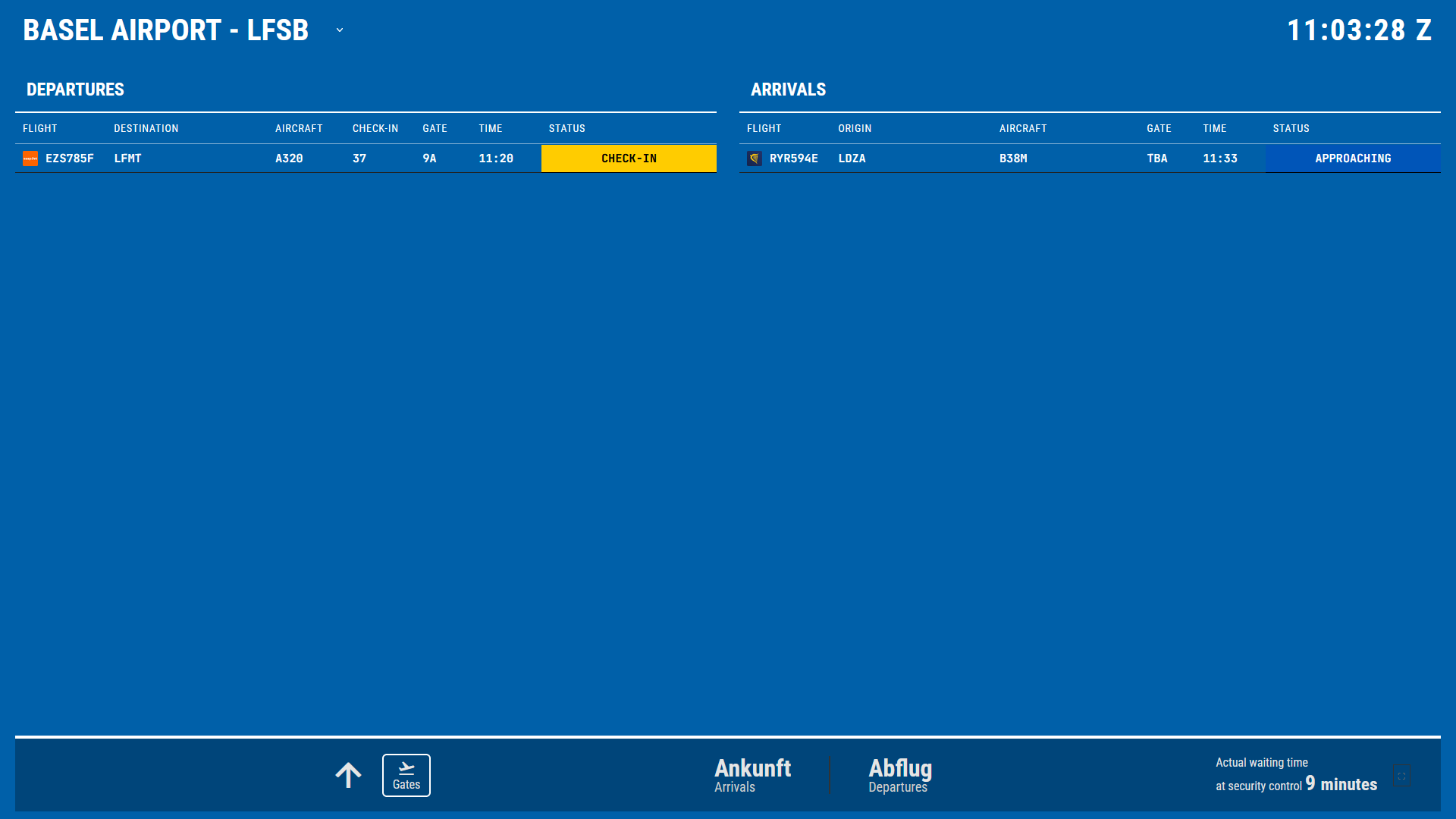
Task: Click the Ryanair airline logo icon
Action: click(755, 158)
